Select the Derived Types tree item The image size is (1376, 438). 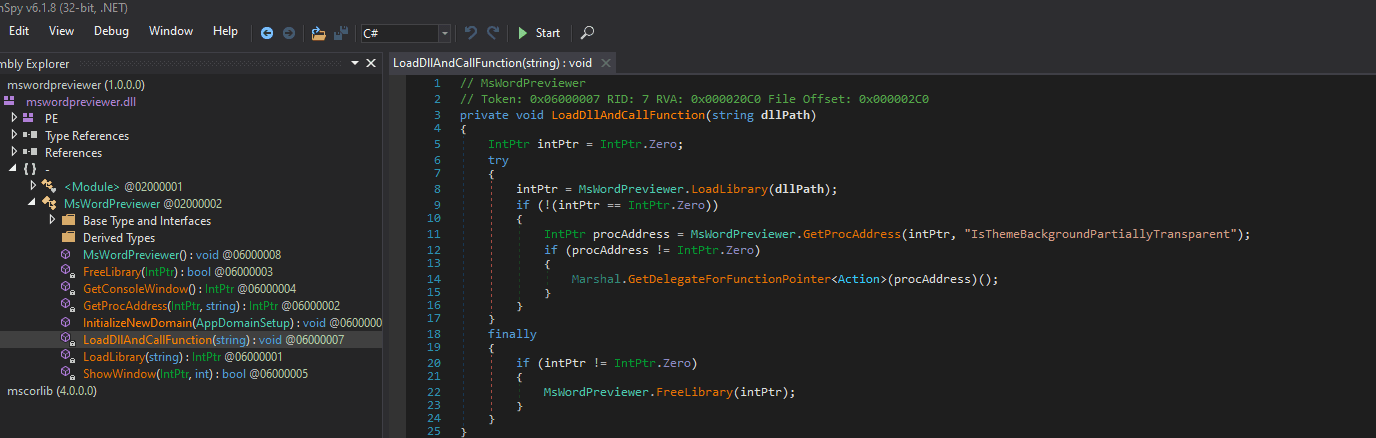coord(118,237)
